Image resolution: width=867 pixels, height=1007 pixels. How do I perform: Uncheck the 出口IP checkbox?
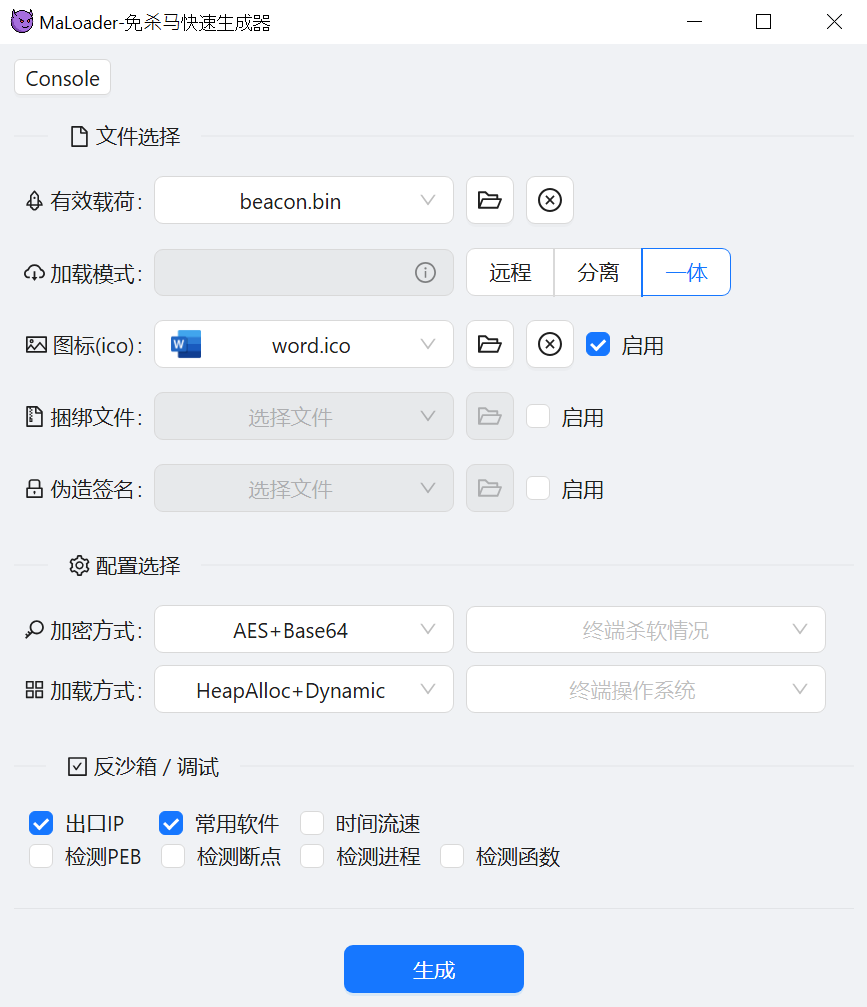point(41,823)
